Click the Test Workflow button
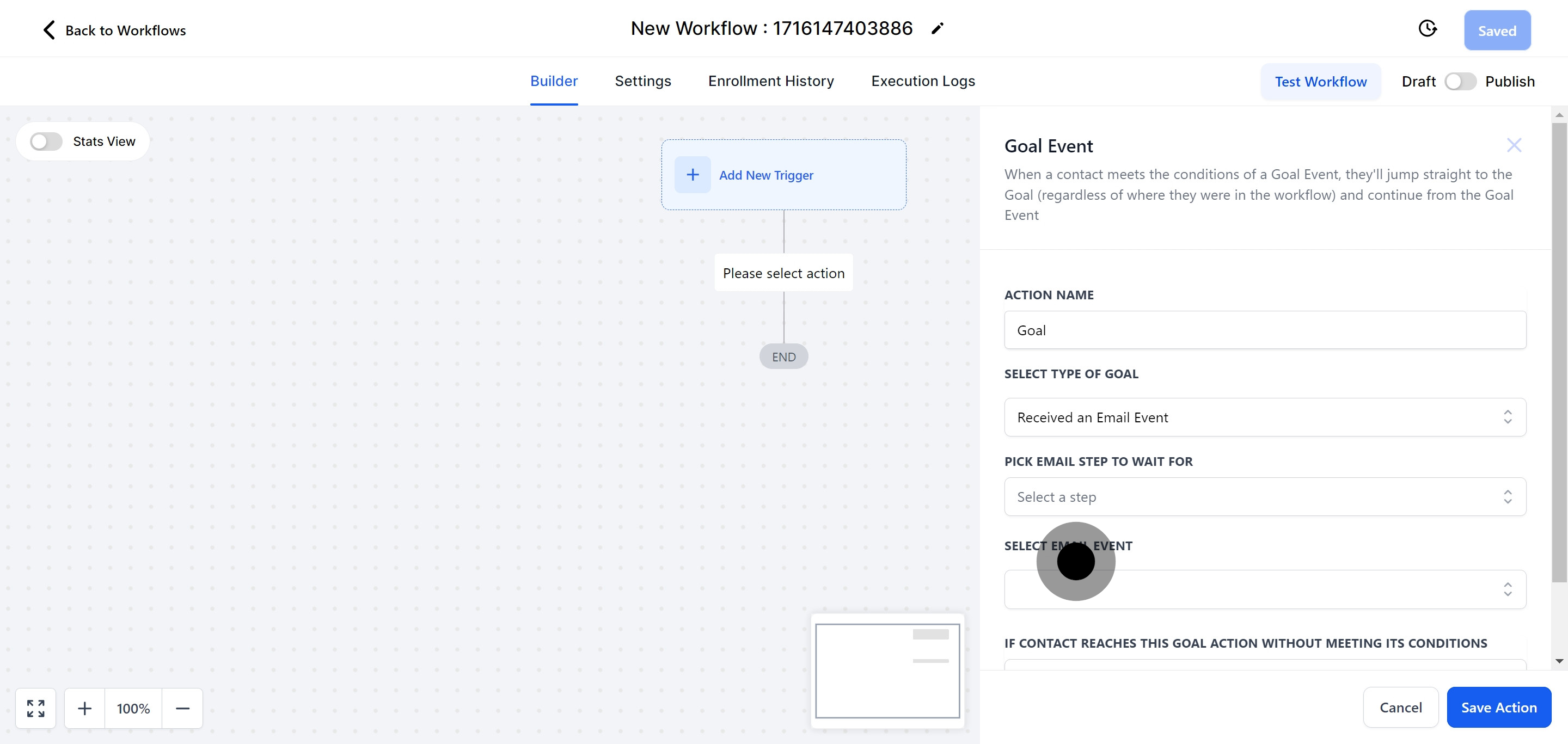The width and height of the screenshot is (1568, 744). (x=1320, y=82)
